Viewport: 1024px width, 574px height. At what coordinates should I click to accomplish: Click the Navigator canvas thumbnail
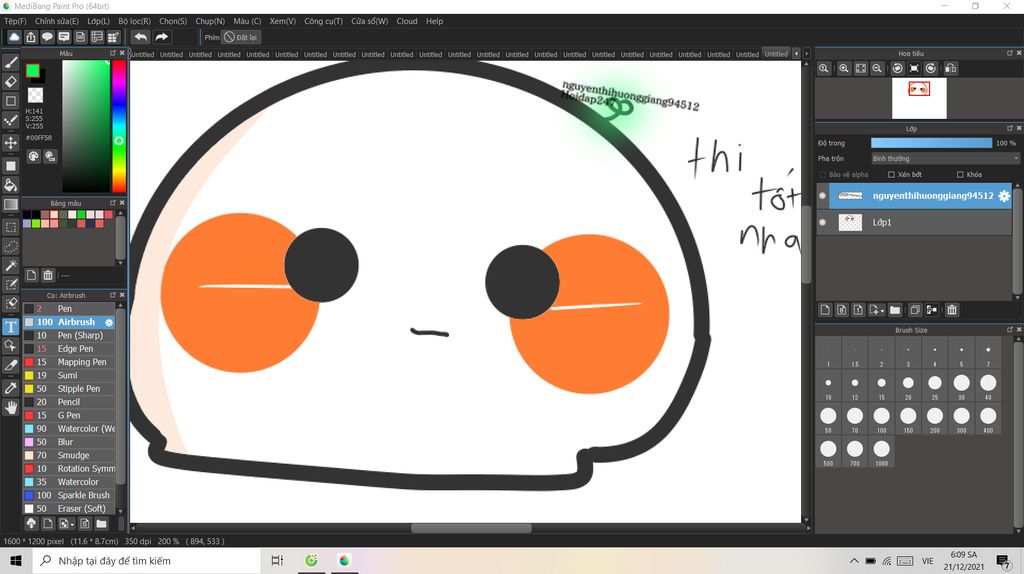tap(919, 98)
